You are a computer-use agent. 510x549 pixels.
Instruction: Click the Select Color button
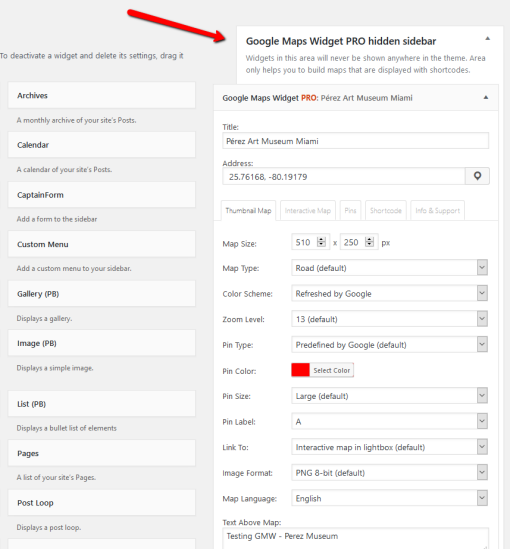[331, 370]
